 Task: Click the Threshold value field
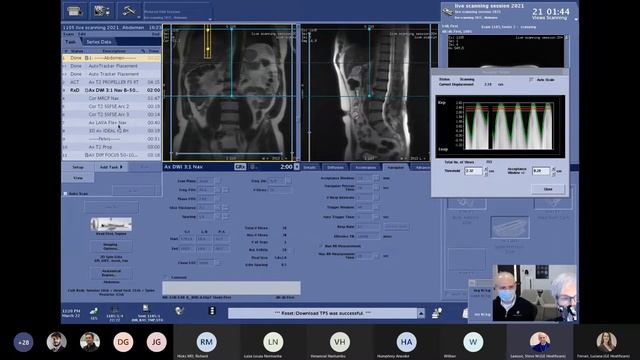click(x=473, y=171)
